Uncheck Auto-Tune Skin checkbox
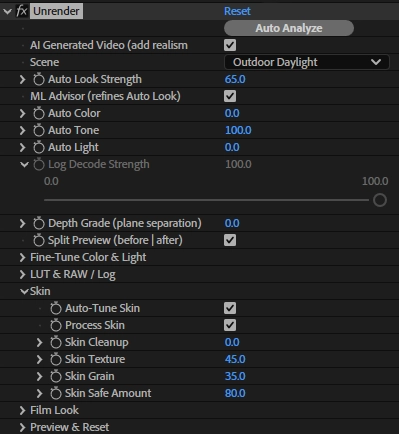Screen dimensions: 399x434 point(230,308)
